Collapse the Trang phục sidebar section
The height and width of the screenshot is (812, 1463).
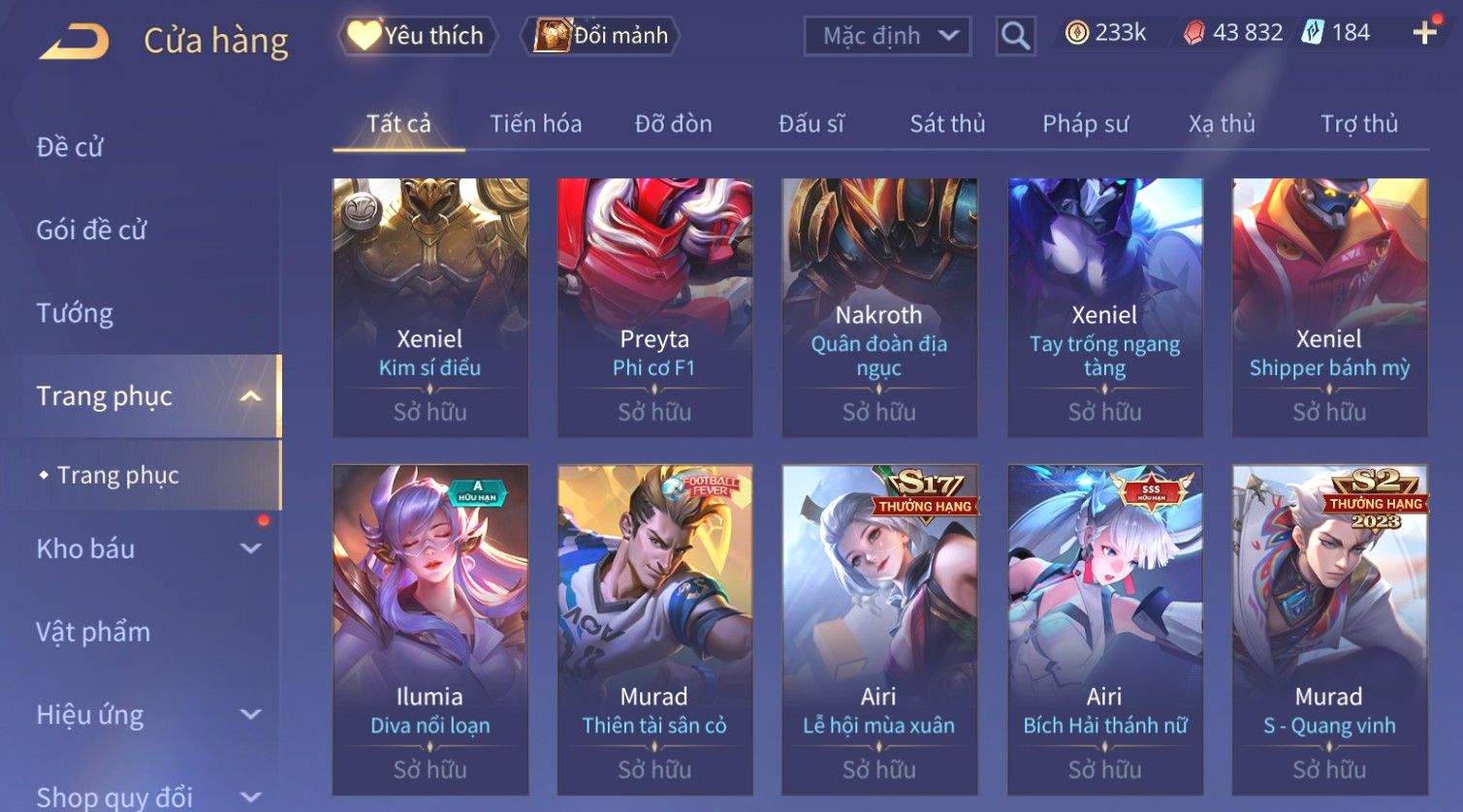250,396
